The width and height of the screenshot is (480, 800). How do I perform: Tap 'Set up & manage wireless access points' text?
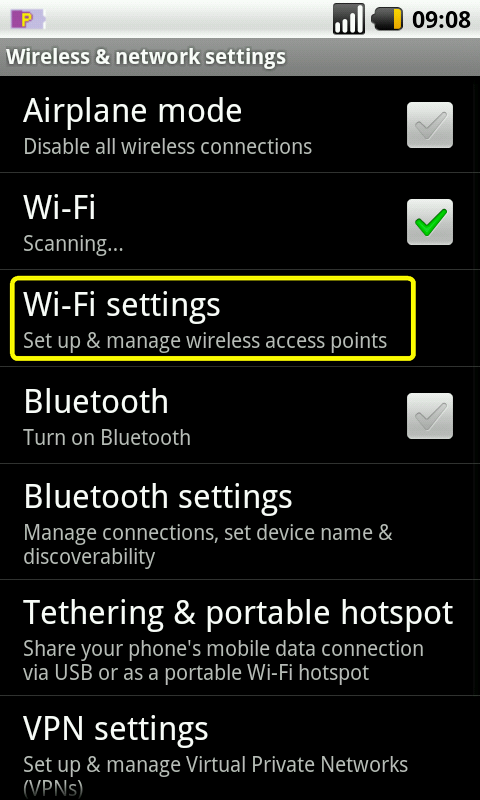point(205,340)
